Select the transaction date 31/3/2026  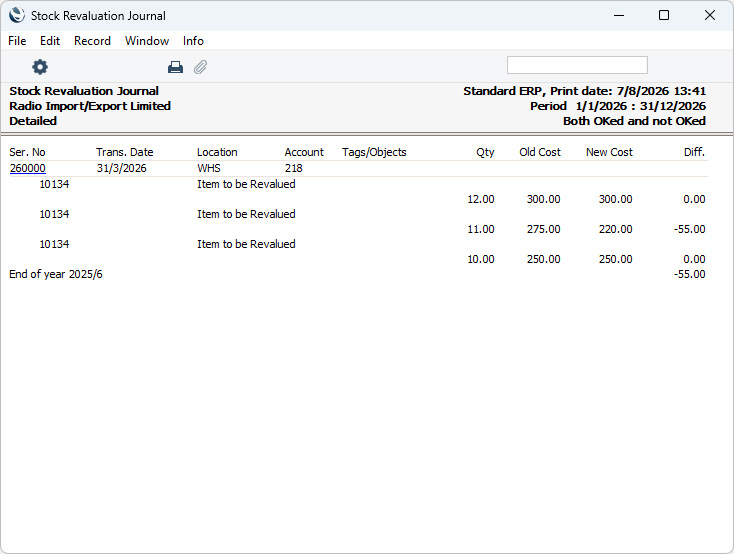122,168
